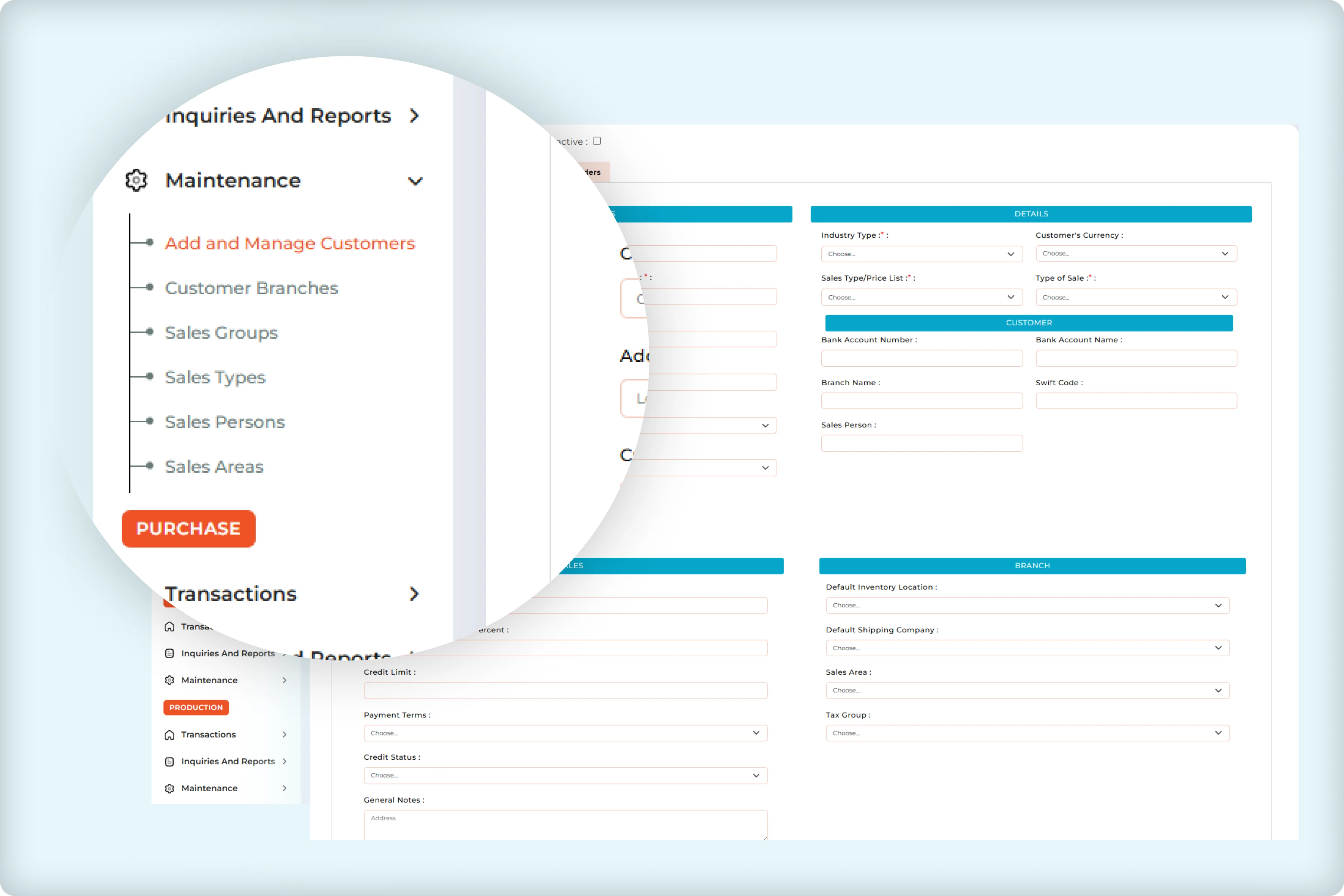1344x896 pixels.
Task: Select Add and Manage Customers menu item
Action: click(290, 243)
